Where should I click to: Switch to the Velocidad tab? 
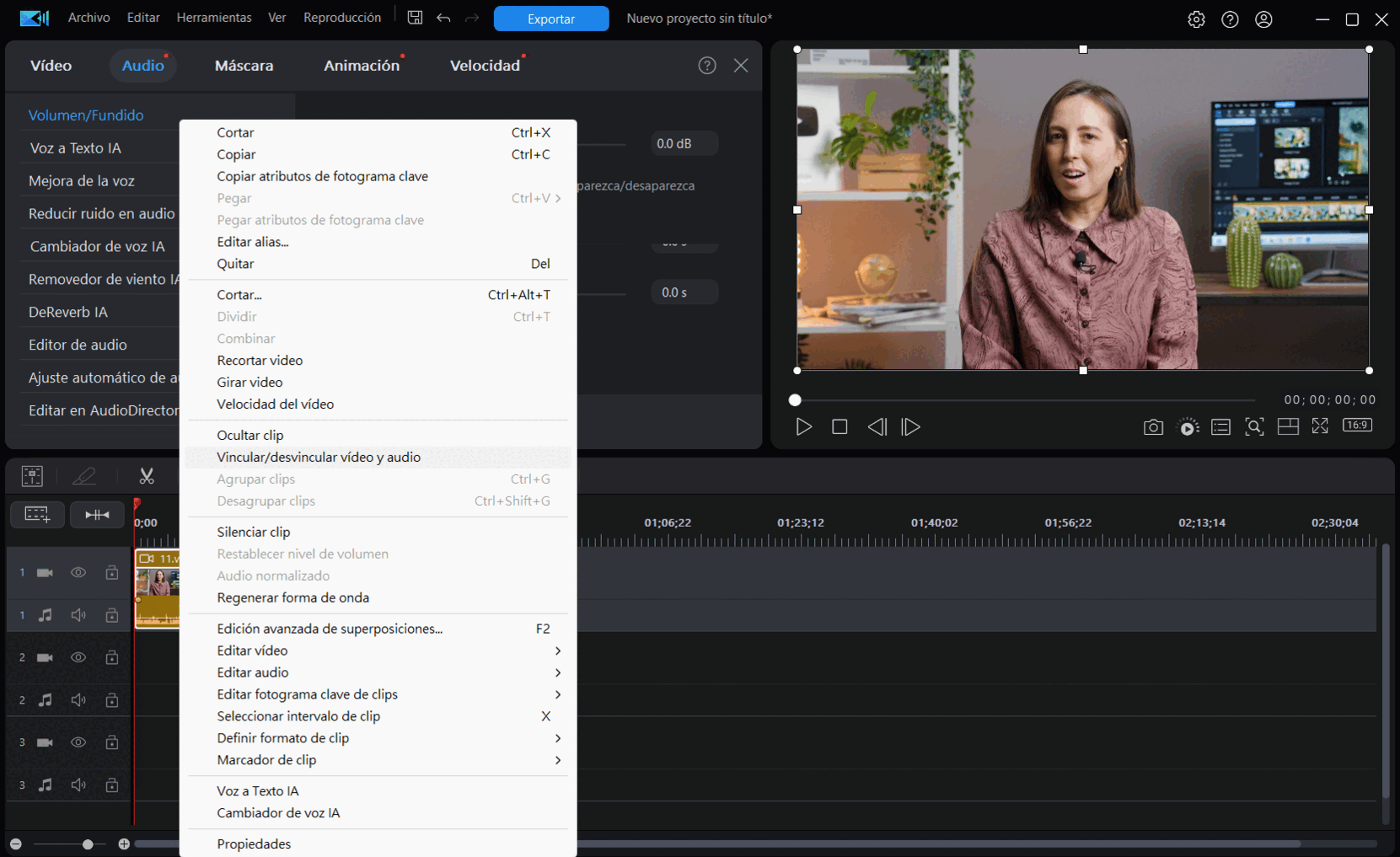pos(485,65)
